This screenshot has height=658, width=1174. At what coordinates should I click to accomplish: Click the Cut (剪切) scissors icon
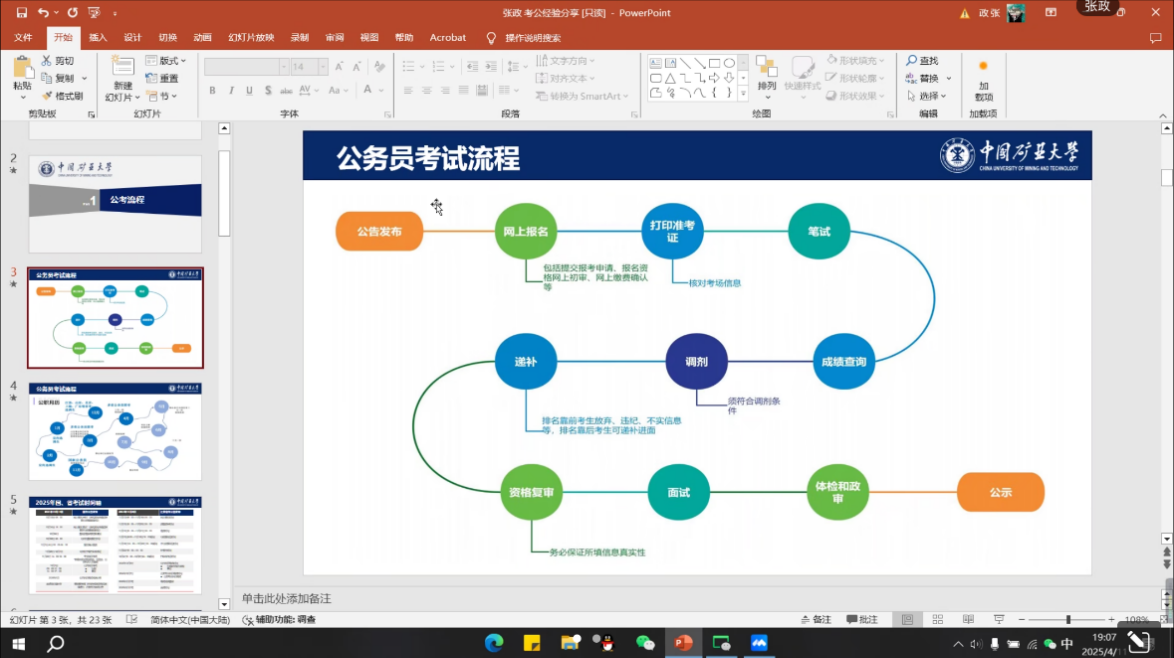tap(47, 61)
